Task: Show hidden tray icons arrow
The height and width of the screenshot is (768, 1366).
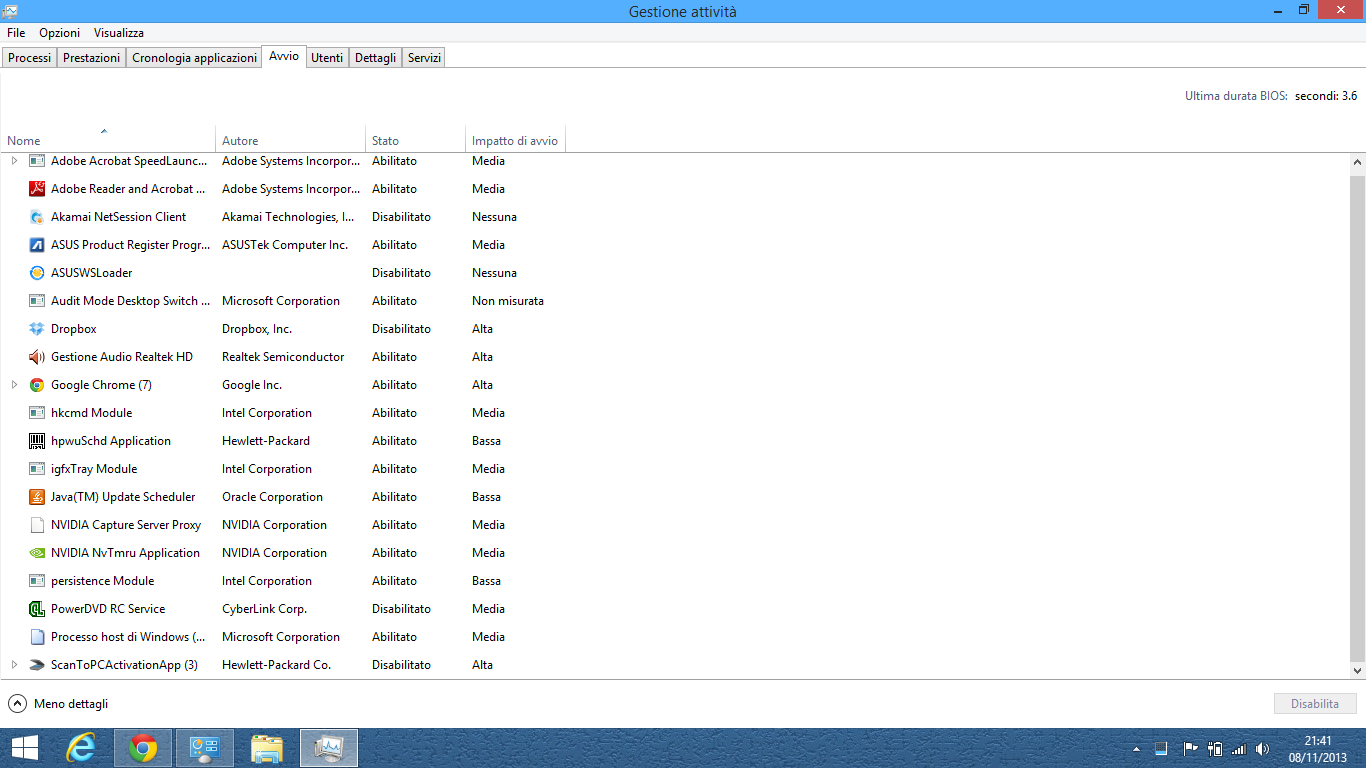Action: tap(1137, 748)
